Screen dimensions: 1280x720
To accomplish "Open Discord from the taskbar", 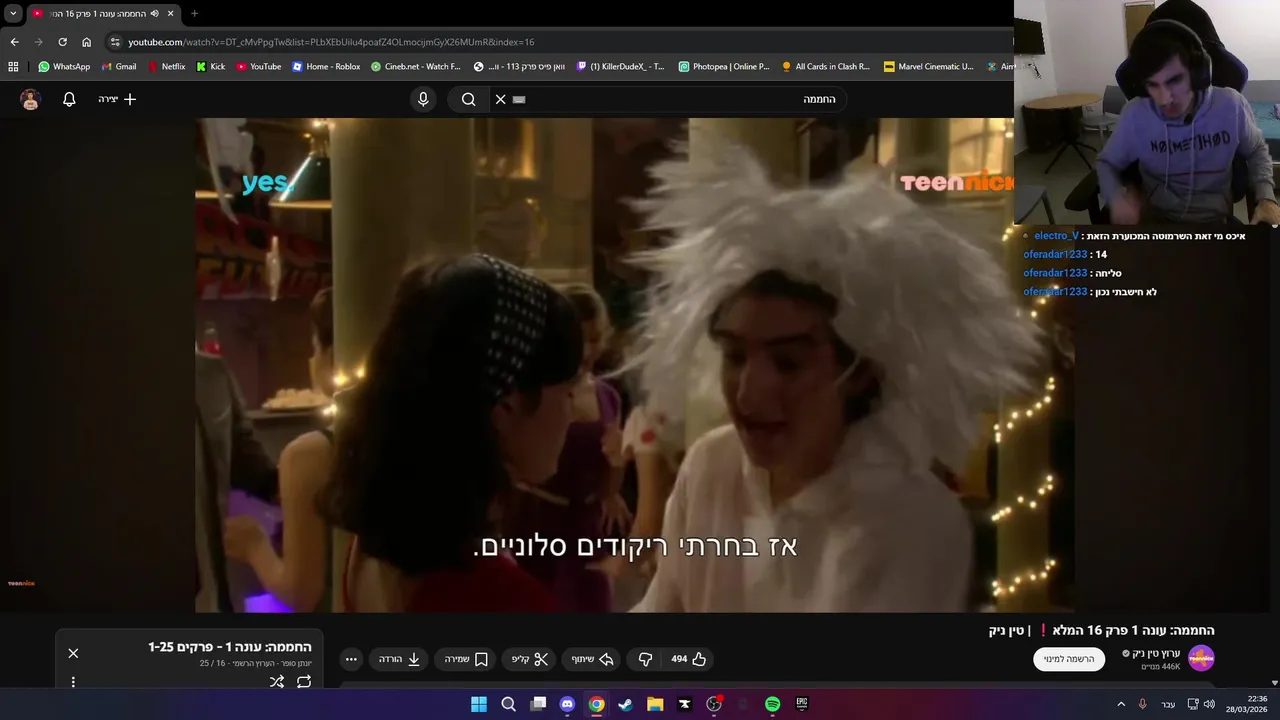I will click(x=567, y=704).
